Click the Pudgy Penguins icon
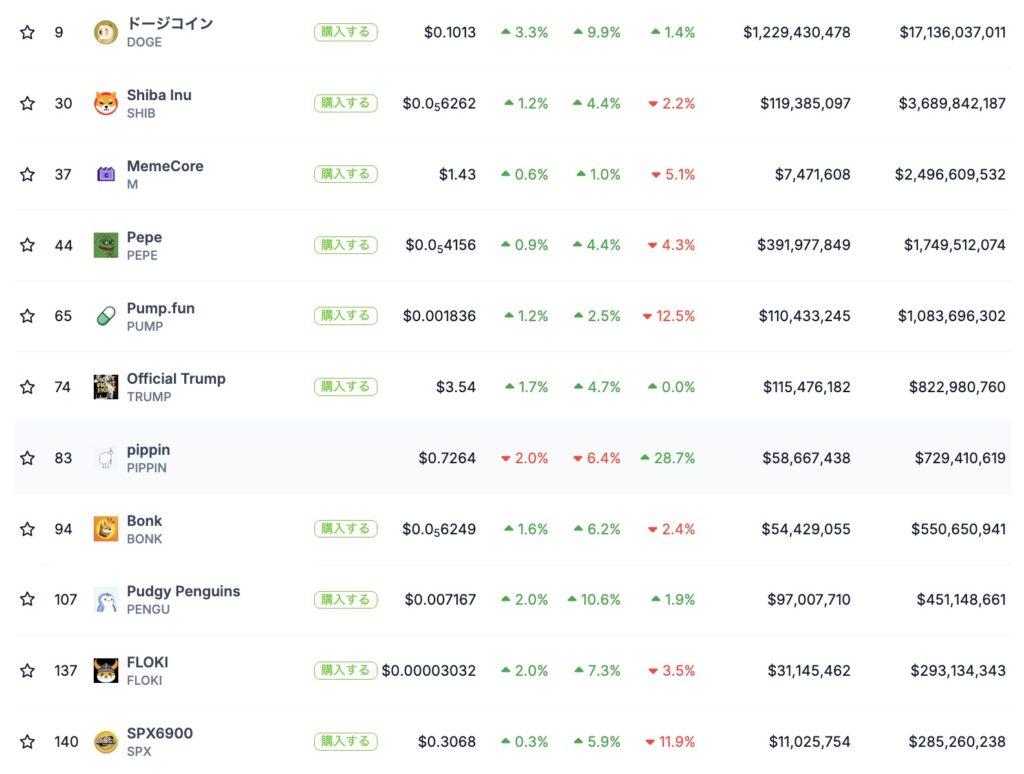The height and width of the screenshot is (774, 1024). [105, 600]
